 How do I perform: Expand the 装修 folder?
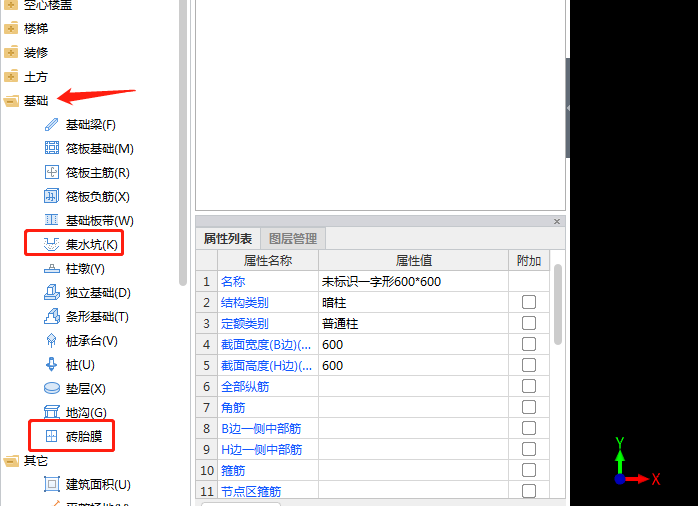[x=11, y=53]
